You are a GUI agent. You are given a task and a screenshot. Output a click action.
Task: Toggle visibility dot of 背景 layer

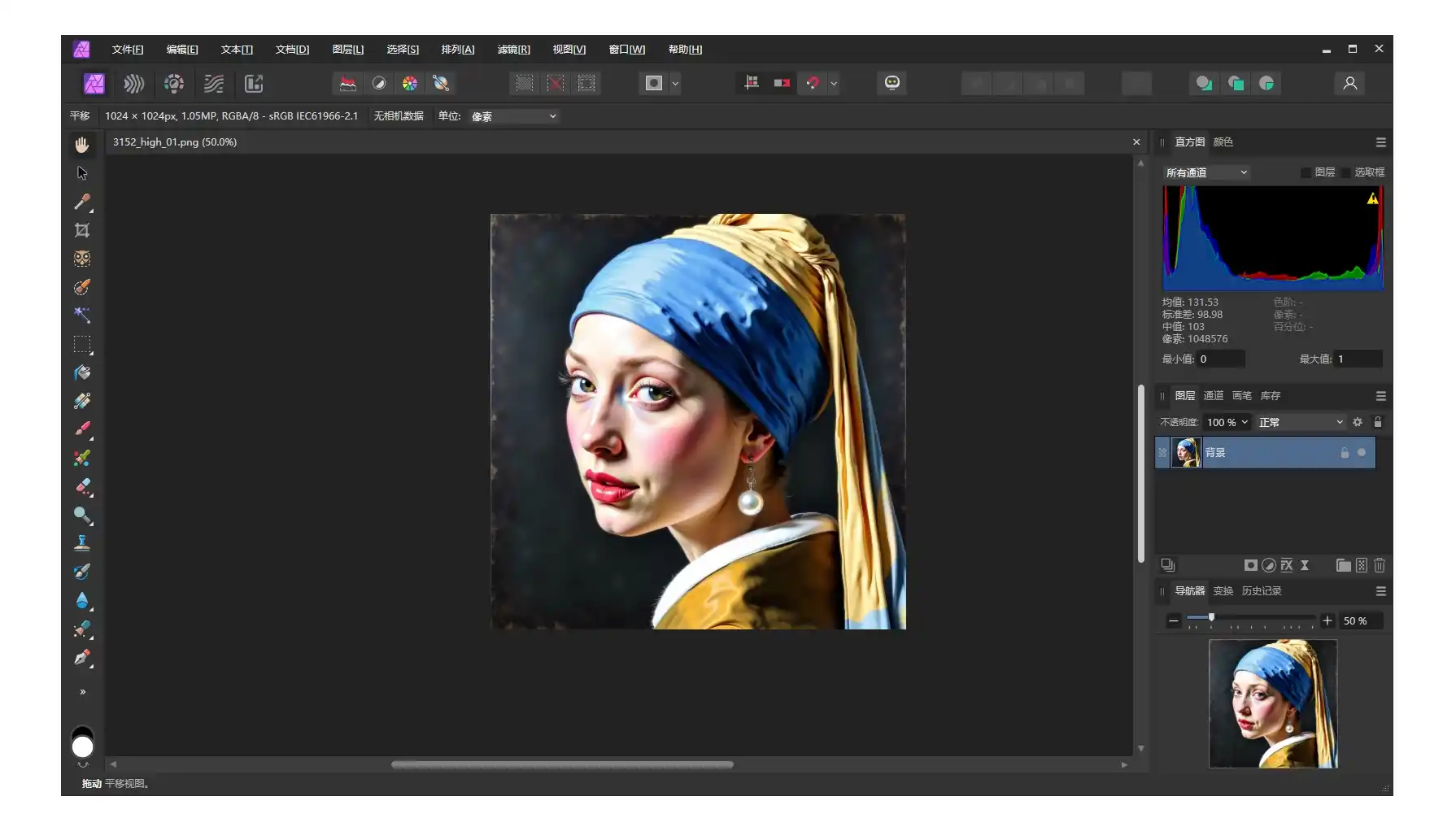click(1362, 453)
